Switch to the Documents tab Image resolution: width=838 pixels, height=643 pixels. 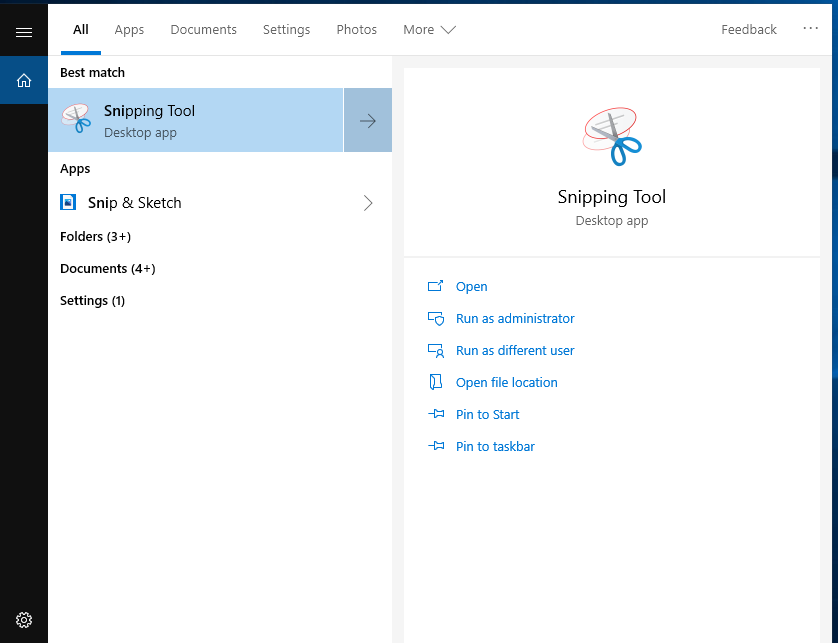(204, 29)
